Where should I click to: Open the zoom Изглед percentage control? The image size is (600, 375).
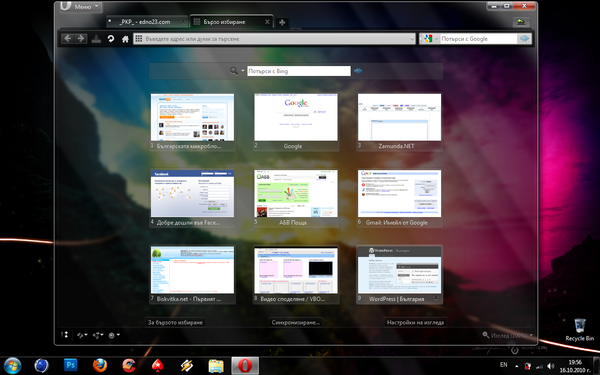[x=508, y=335]
